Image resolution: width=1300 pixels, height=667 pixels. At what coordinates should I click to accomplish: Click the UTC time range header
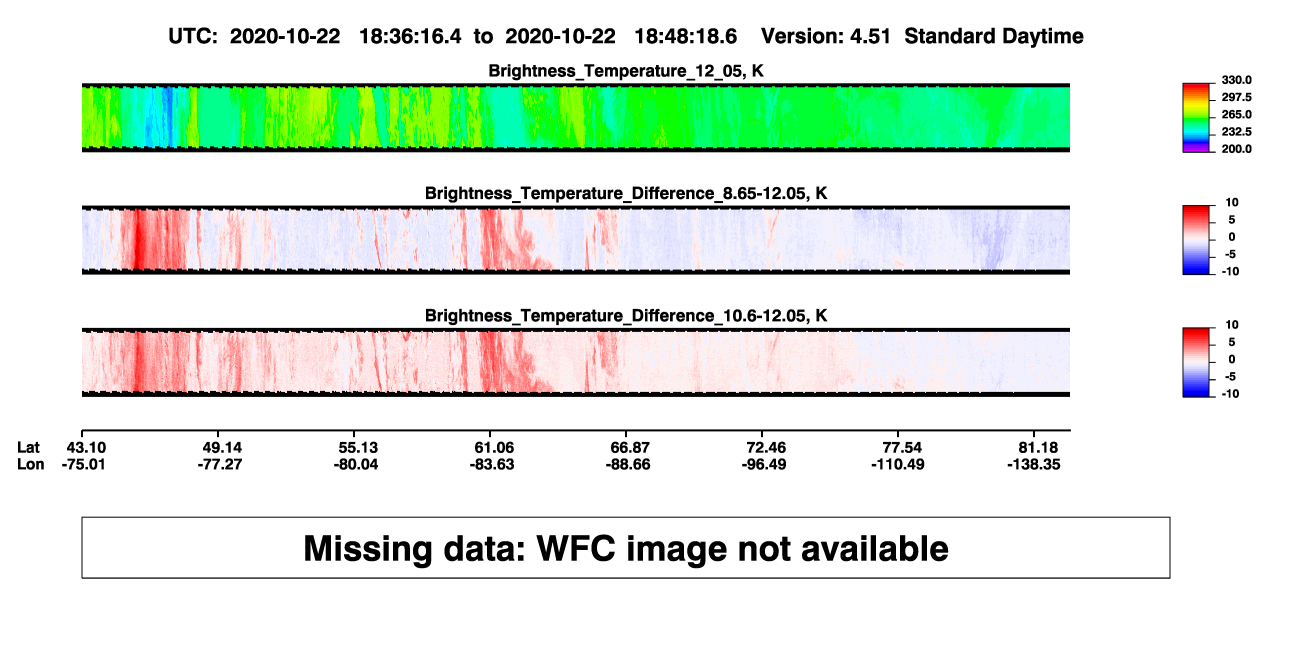[x=454, y=36]
